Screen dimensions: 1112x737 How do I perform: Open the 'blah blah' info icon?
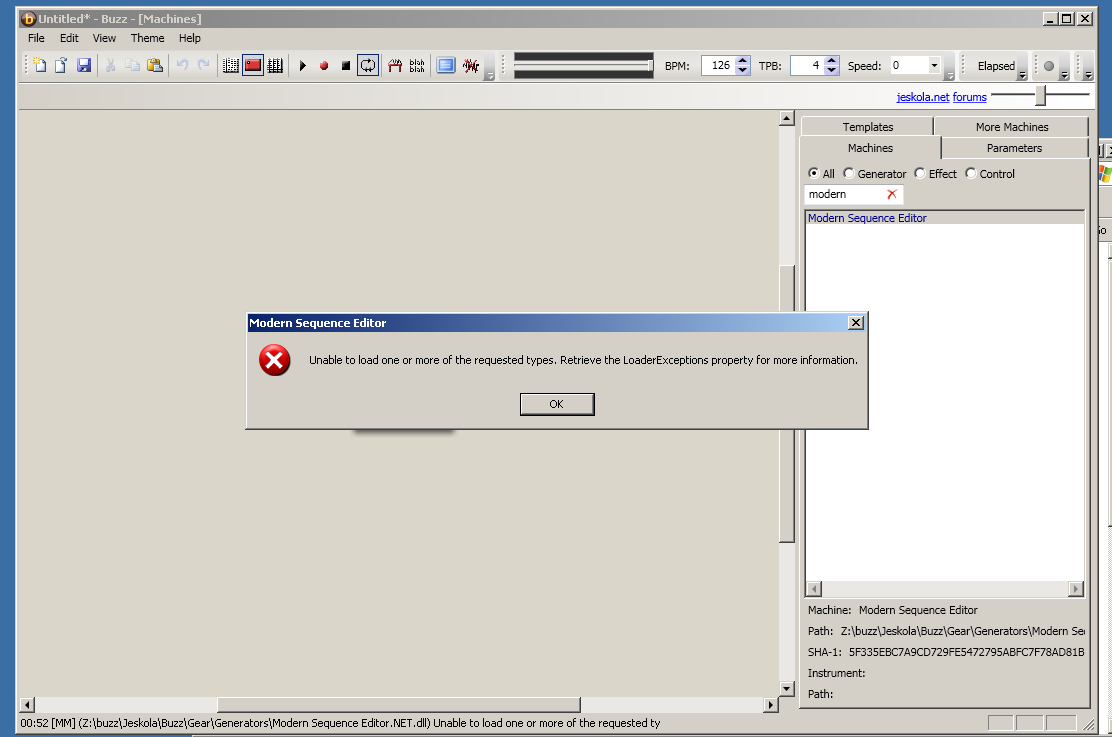tap(417, 66)
